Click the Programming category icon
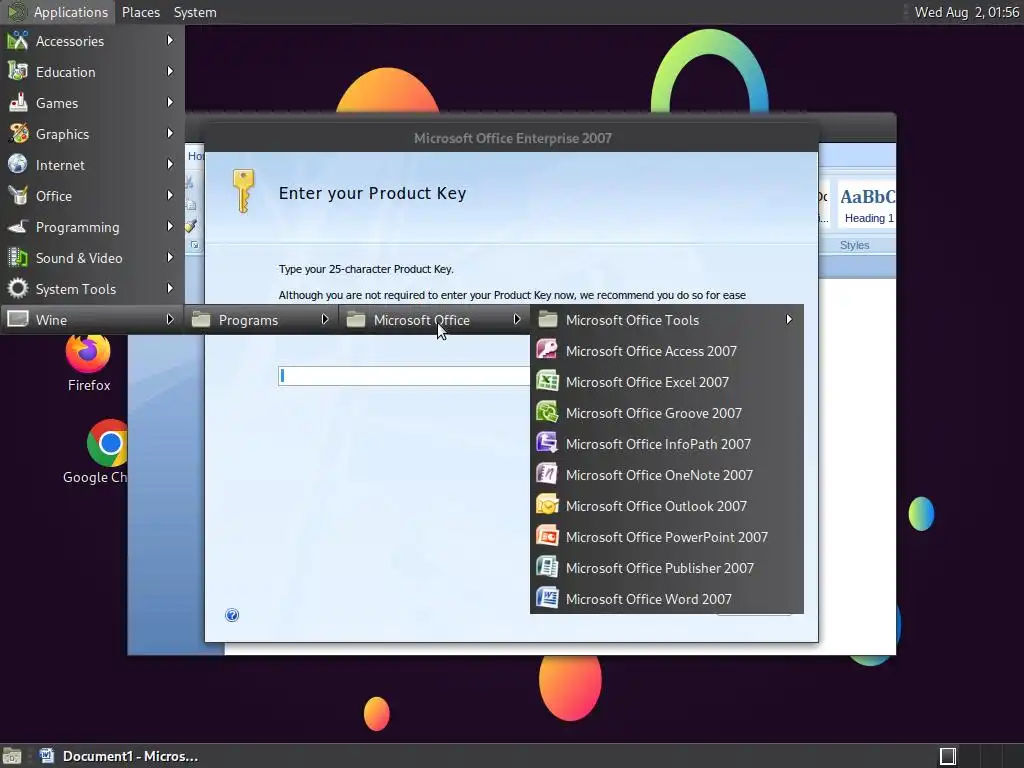 [x=18, y=227]
